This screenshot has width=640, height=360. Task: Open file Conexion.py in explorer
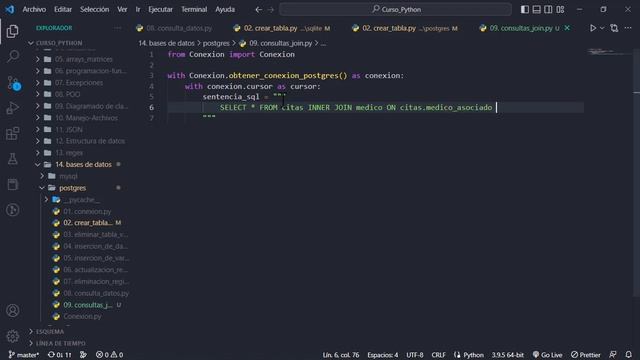point(82,316)
